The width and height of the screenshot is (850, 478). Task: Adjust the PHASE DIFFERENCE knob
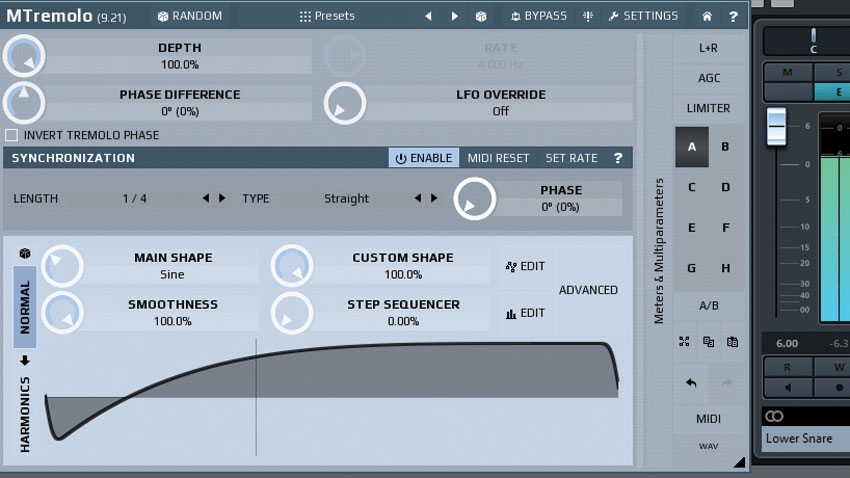click(x=24, y=102)
